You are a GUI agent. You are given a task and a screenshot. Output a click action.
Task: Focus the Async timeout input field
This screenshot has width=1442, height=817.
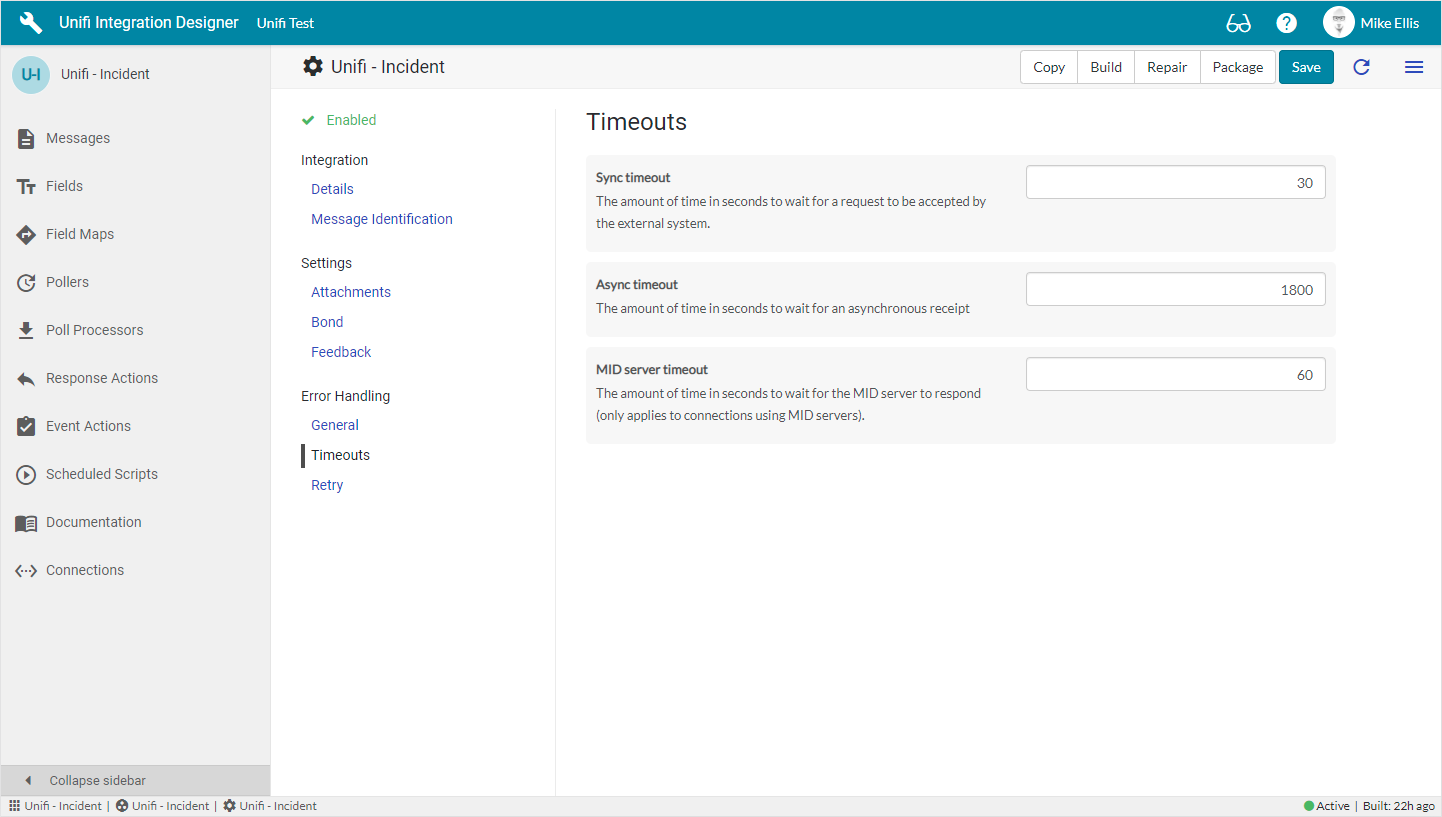(1175, 290)
